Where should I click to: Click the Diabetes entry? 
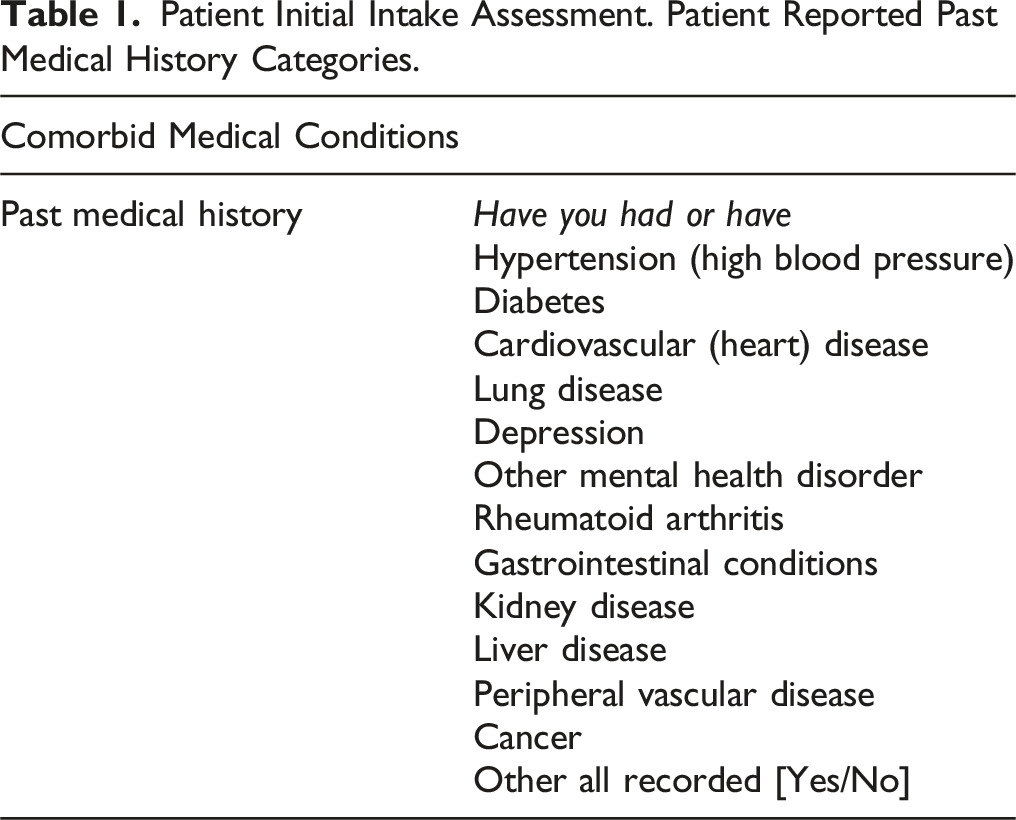(539, 302)
